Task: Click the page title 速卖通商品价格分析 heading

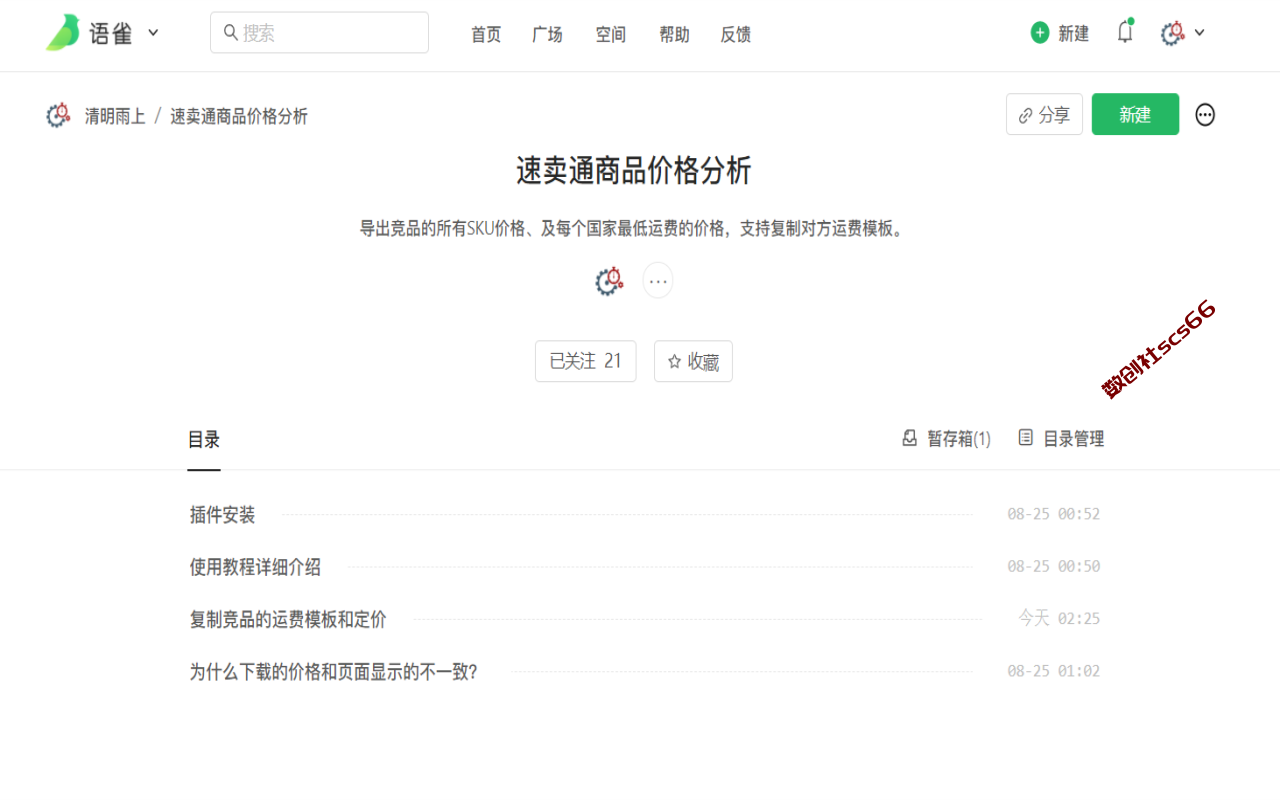Action: point(633,171)
